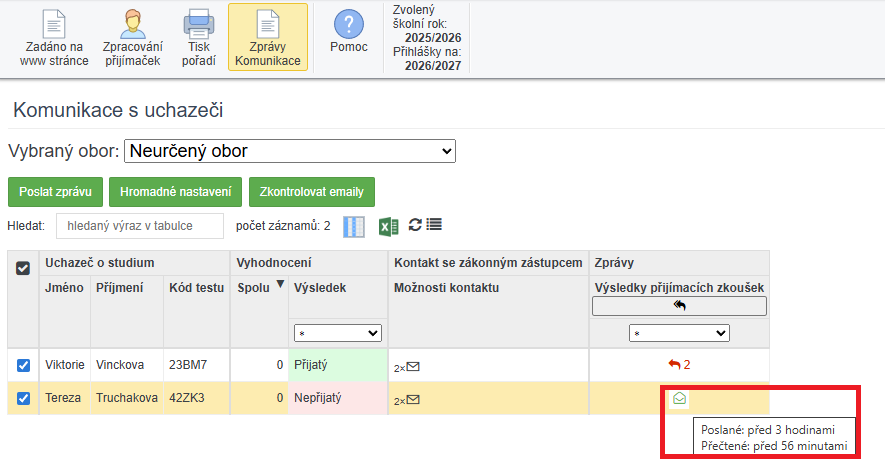Click the Hromadně nastavení button
This screenshot has width=885, height=468.
pyautogui.click(x=176, y=191)
